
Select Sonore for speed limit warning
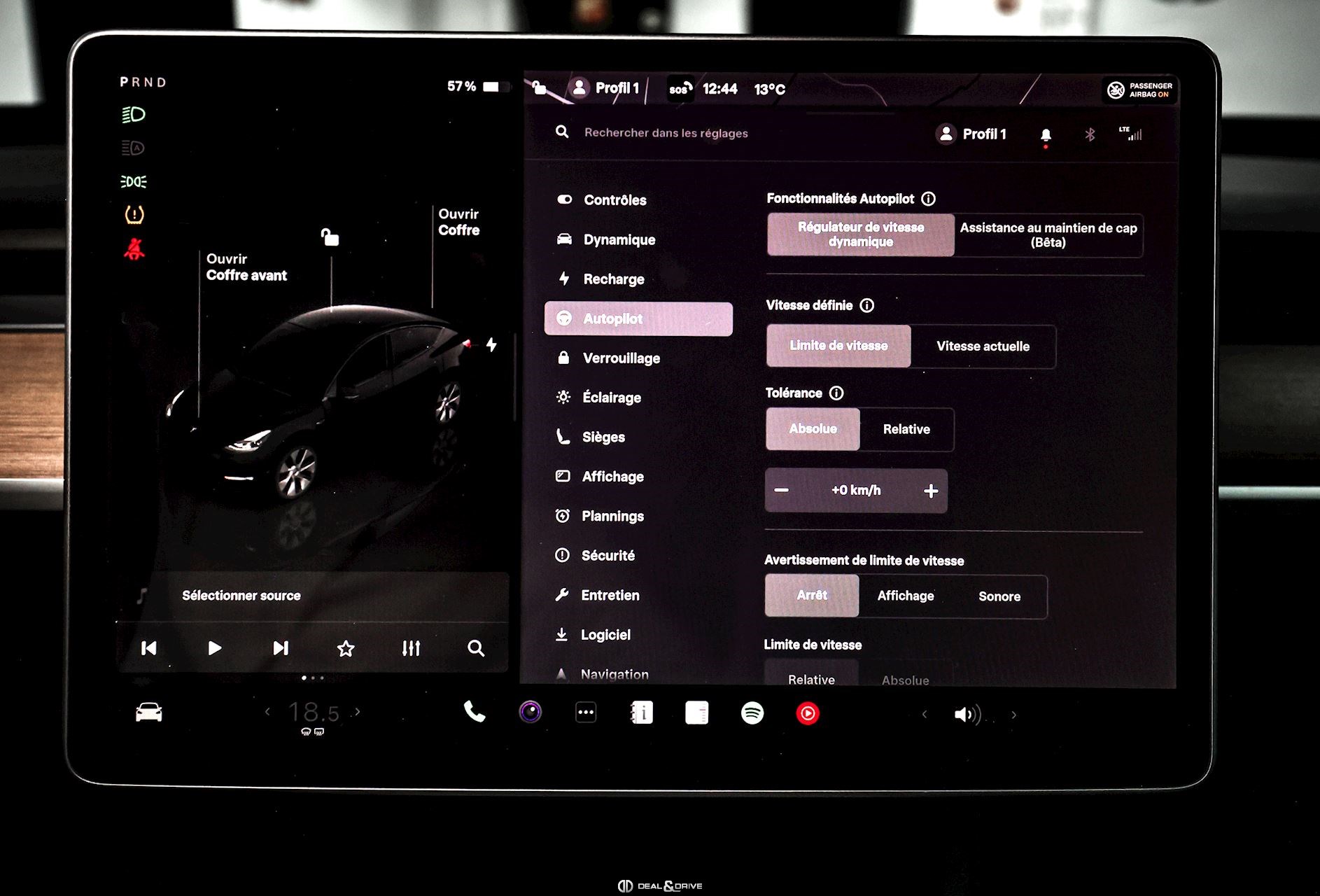pos(999,596)
